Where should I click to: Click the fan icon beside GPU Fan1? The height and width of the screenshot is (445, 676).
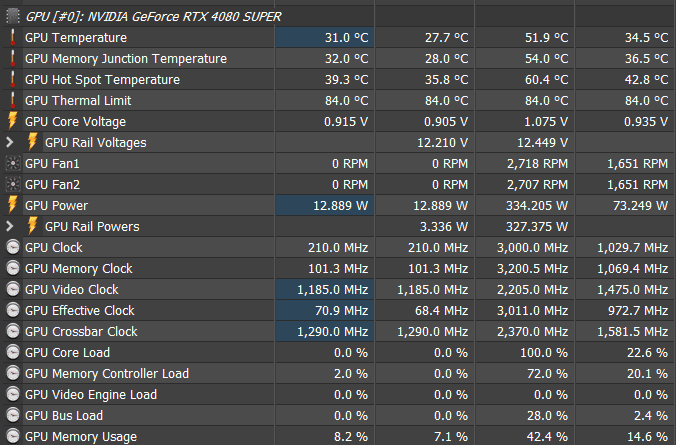tap(13, 163)
